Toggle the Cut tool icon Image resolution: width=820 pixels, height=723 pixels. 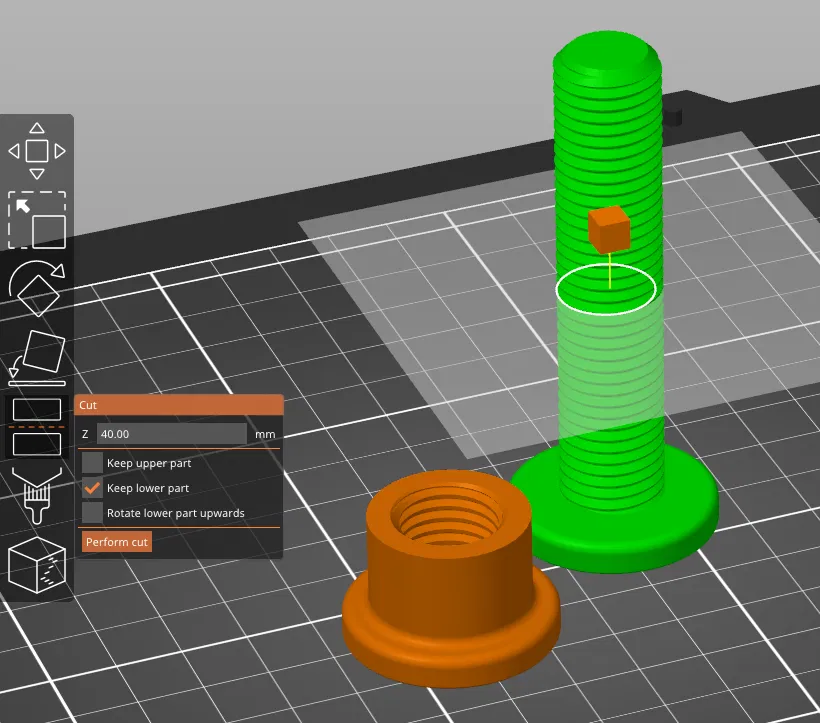[x=37, y=427]
